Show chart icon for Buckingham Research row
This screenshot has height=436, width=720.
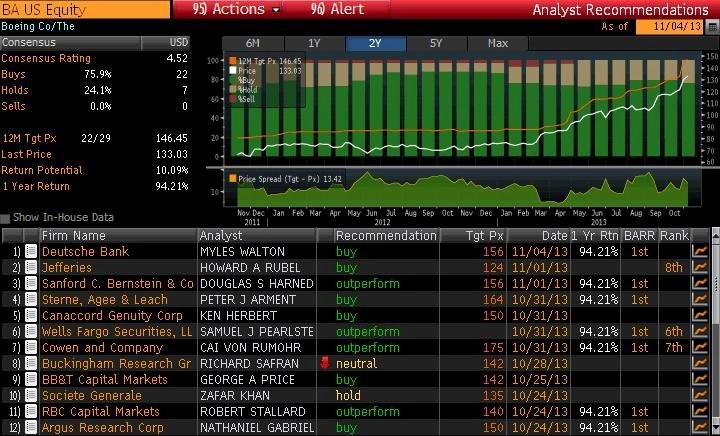click(x=700, y=364)
